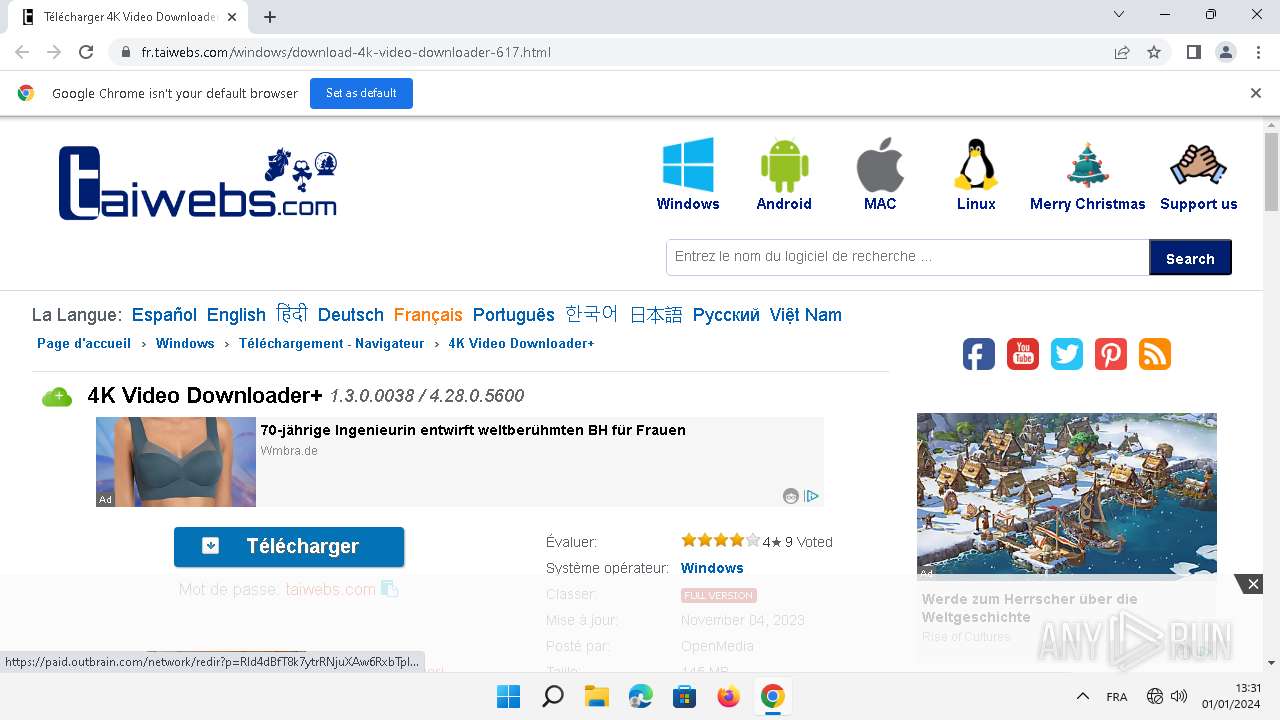Go to Page d'accueil breadcrumb

tap(84, 343)
